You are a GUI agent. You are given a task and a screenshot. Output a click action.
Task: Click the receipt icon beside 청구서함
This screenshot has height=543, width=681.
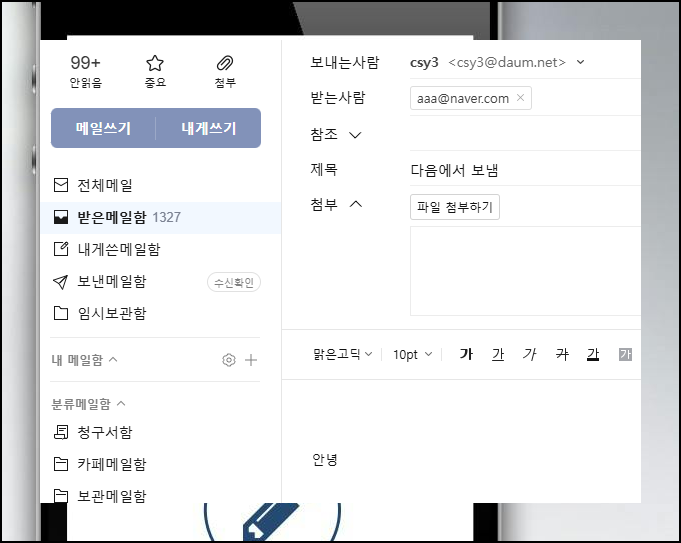click(61, 432)
